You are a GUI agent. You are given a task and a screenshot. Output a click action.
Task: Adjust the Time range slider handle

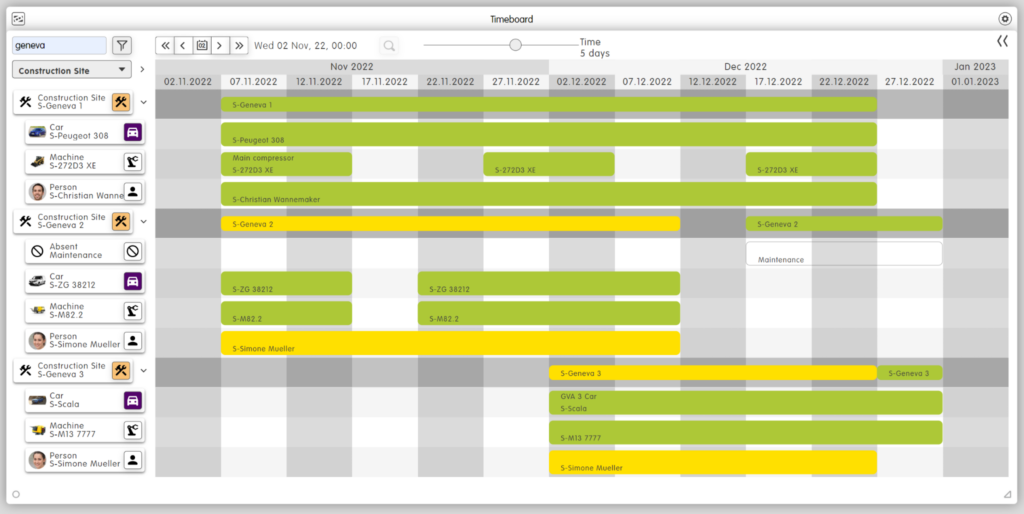515,45
